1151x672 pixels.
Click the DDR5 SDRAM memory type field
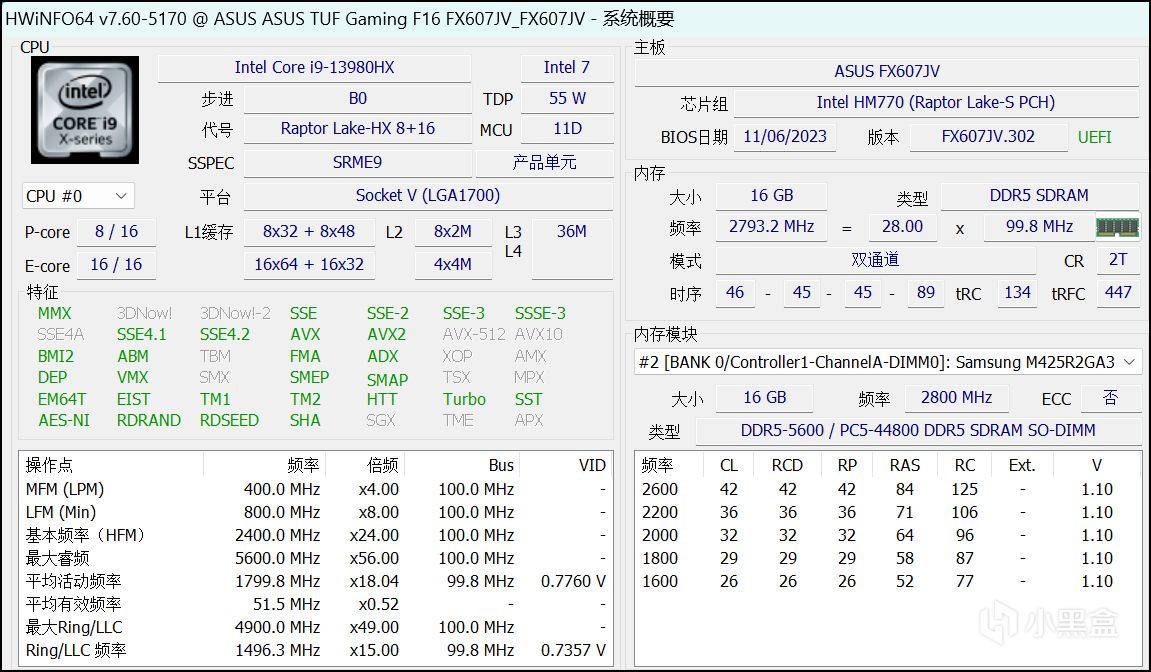[1038, 196]
